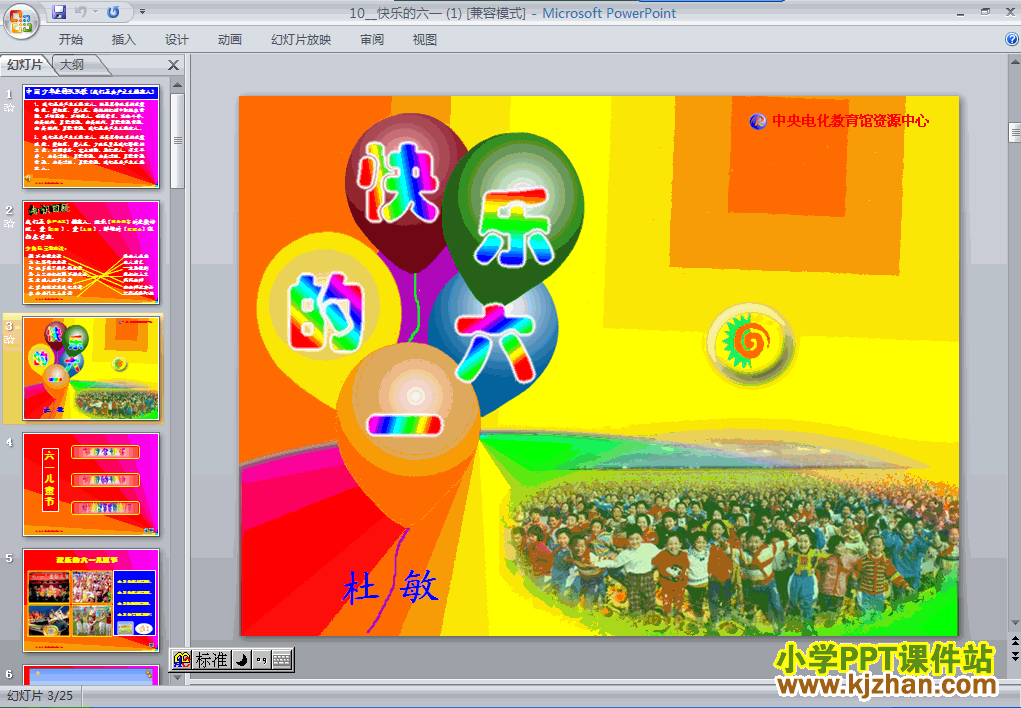Open the 审阅 ribbon tab
This screenshot has width=1021, height=708.
pos(372,40)
